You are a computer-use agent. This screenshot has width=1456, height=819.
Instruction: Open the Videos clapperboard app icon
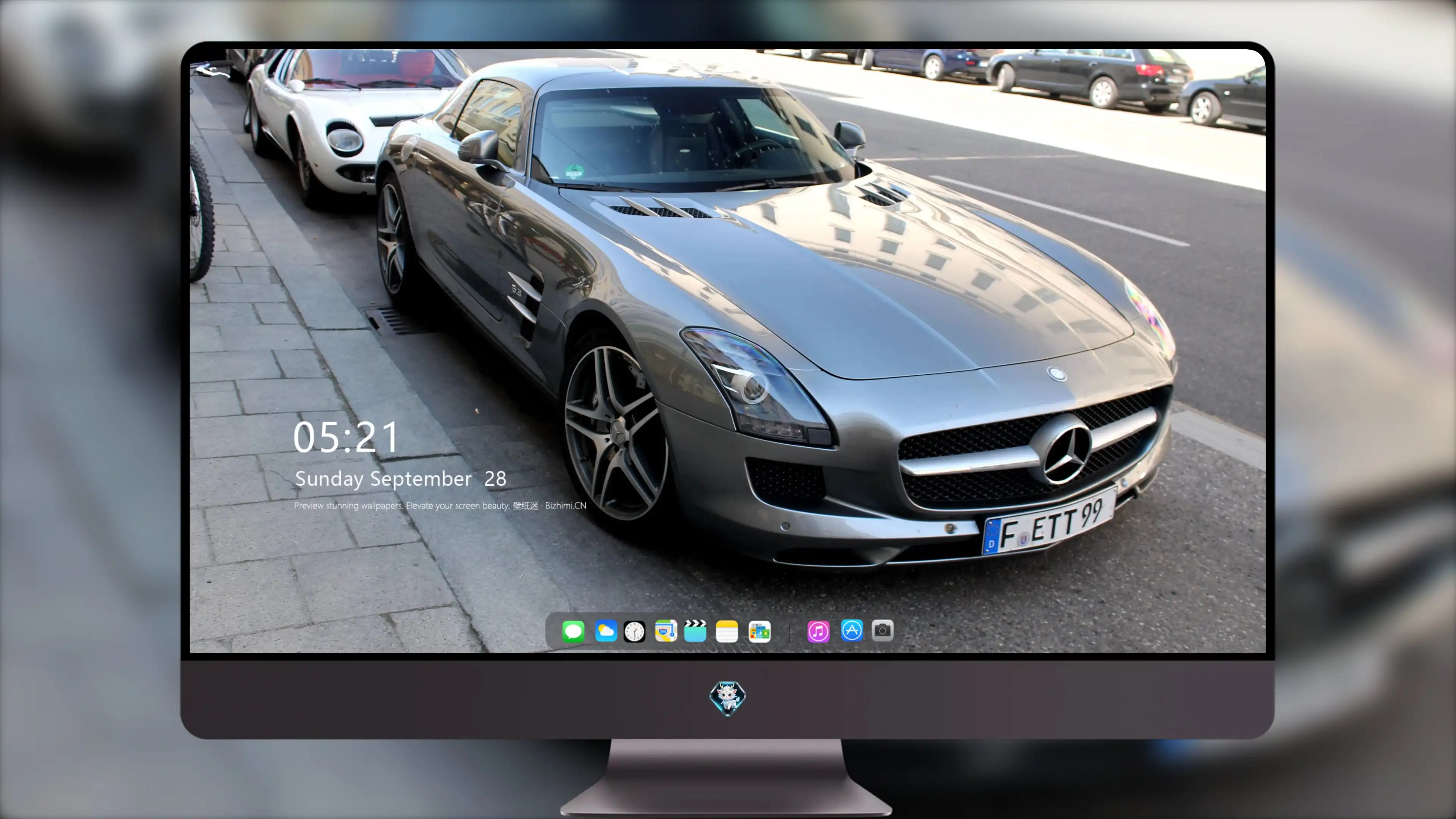pyautogui.click(x=695, y=631)
